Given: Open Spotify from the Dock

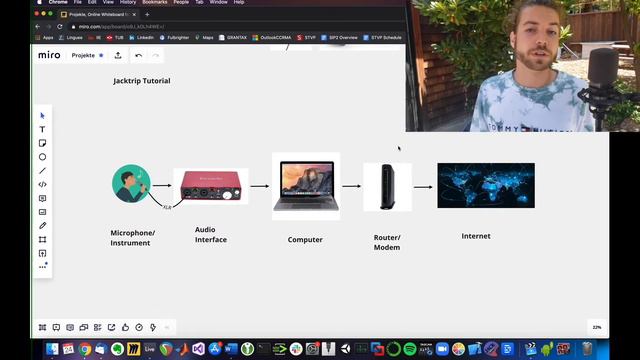Looking at the screenshot, I should coord(410,349).
